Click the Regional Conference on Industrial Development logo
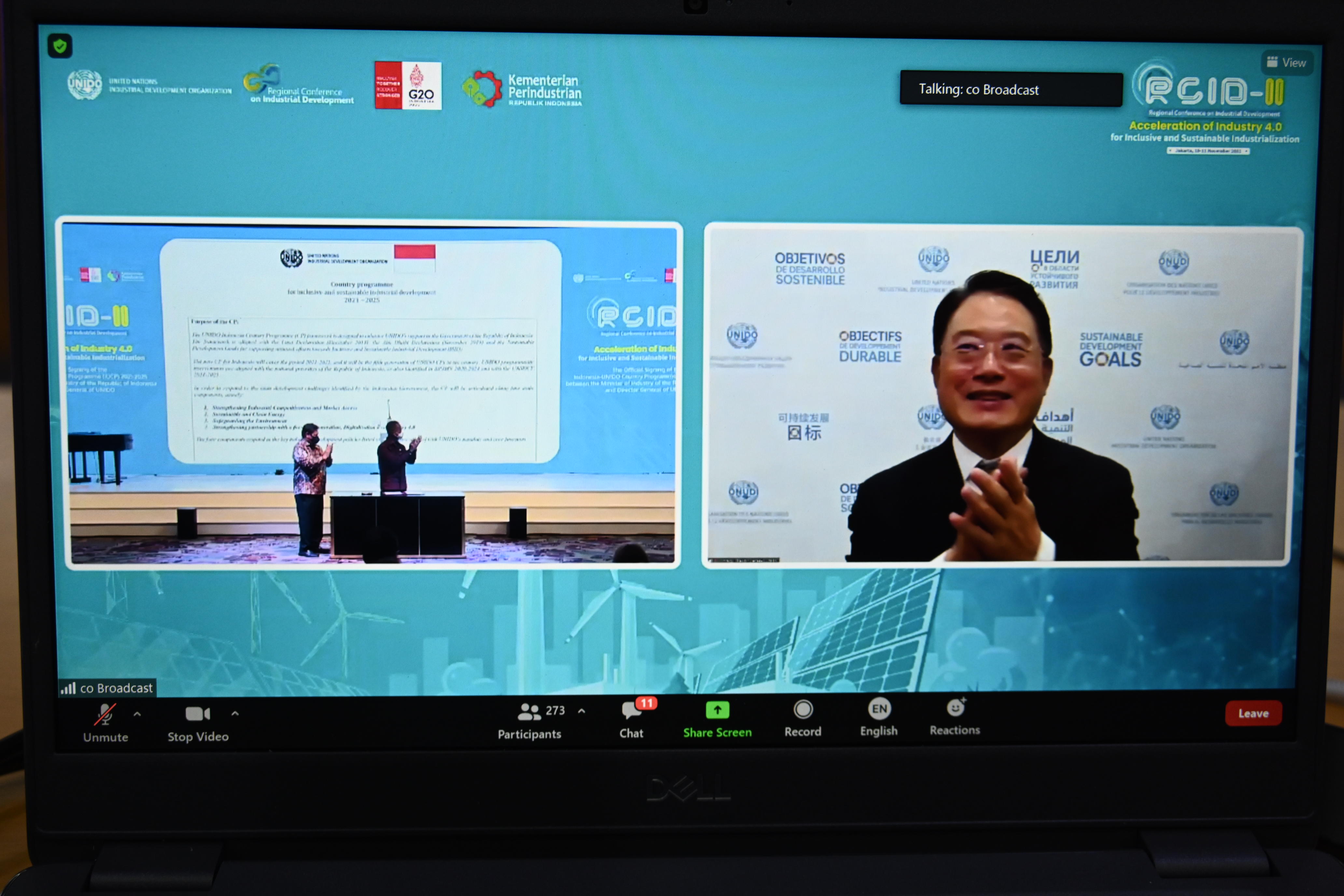 pos(298,85)
